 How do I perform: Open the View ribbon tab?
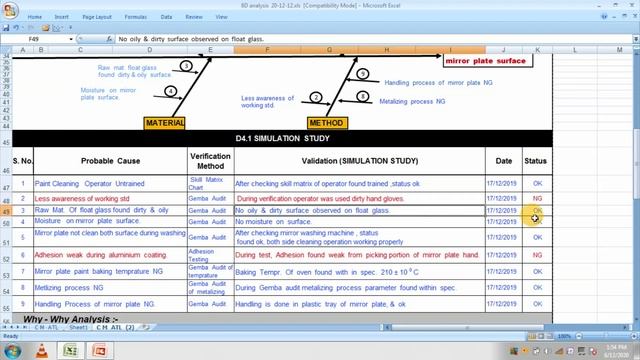point(221,17)
